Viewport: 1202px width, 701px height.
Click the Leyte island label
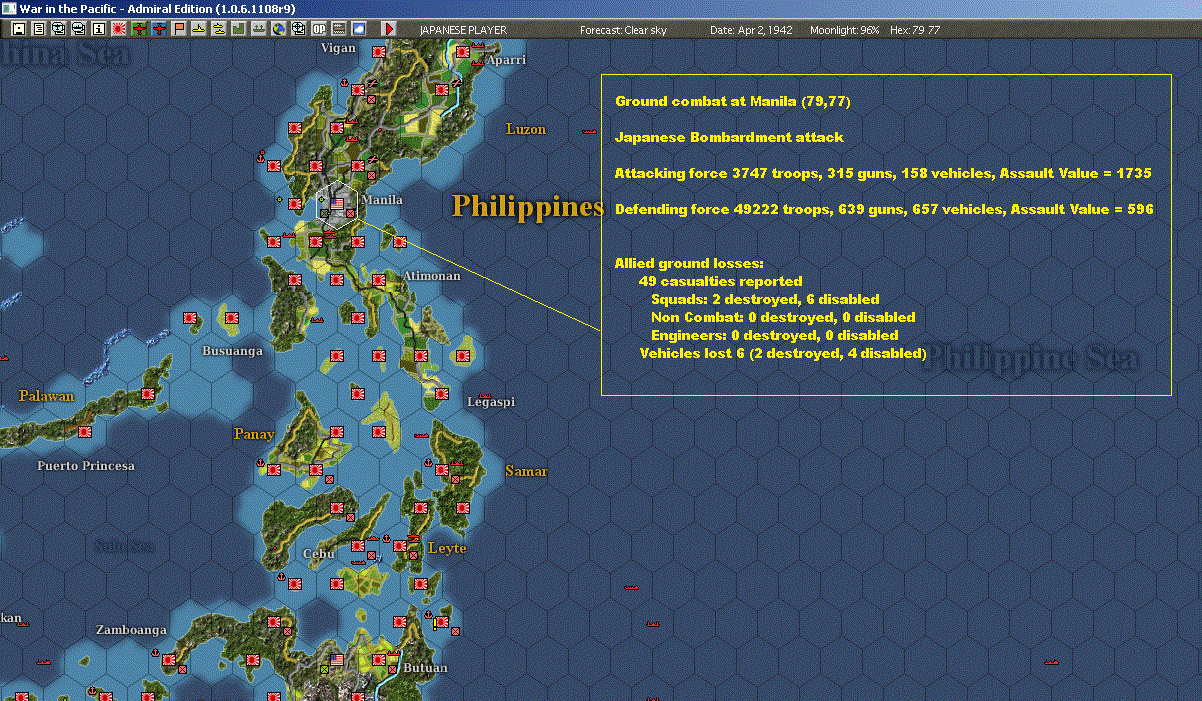tap(447, 548)
